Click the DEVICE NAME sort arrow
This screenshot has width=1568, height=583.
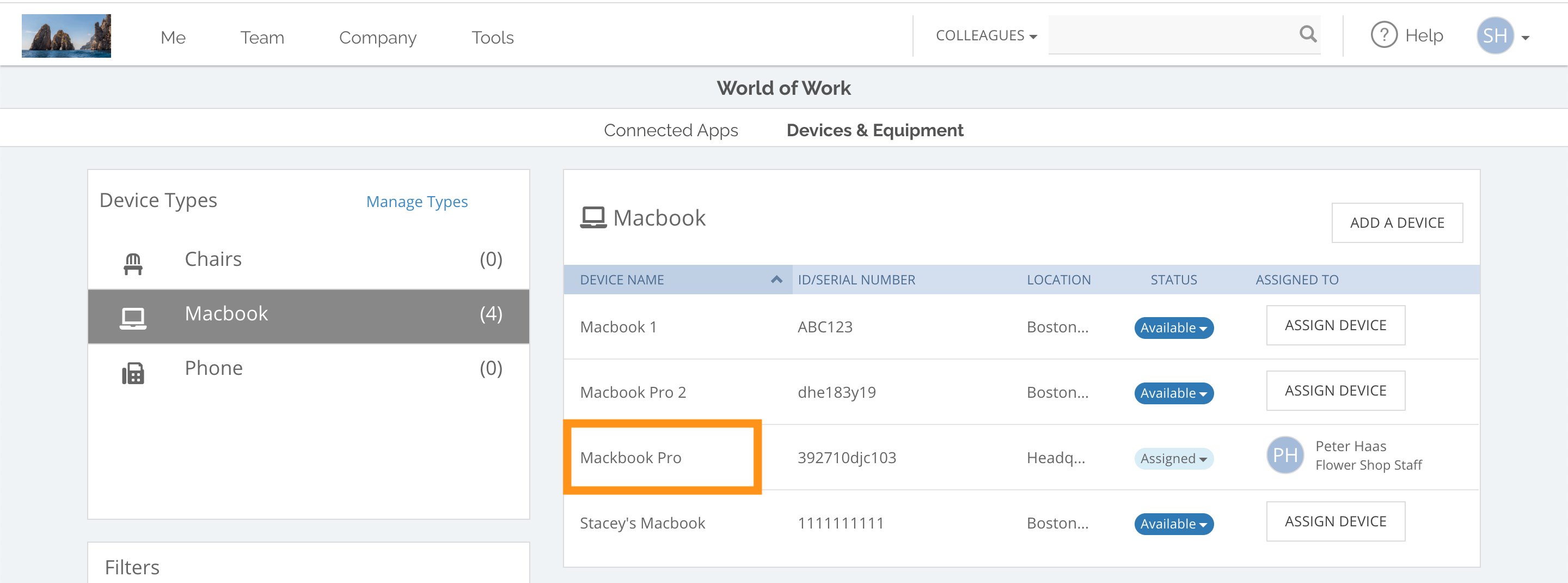point(776,279)
